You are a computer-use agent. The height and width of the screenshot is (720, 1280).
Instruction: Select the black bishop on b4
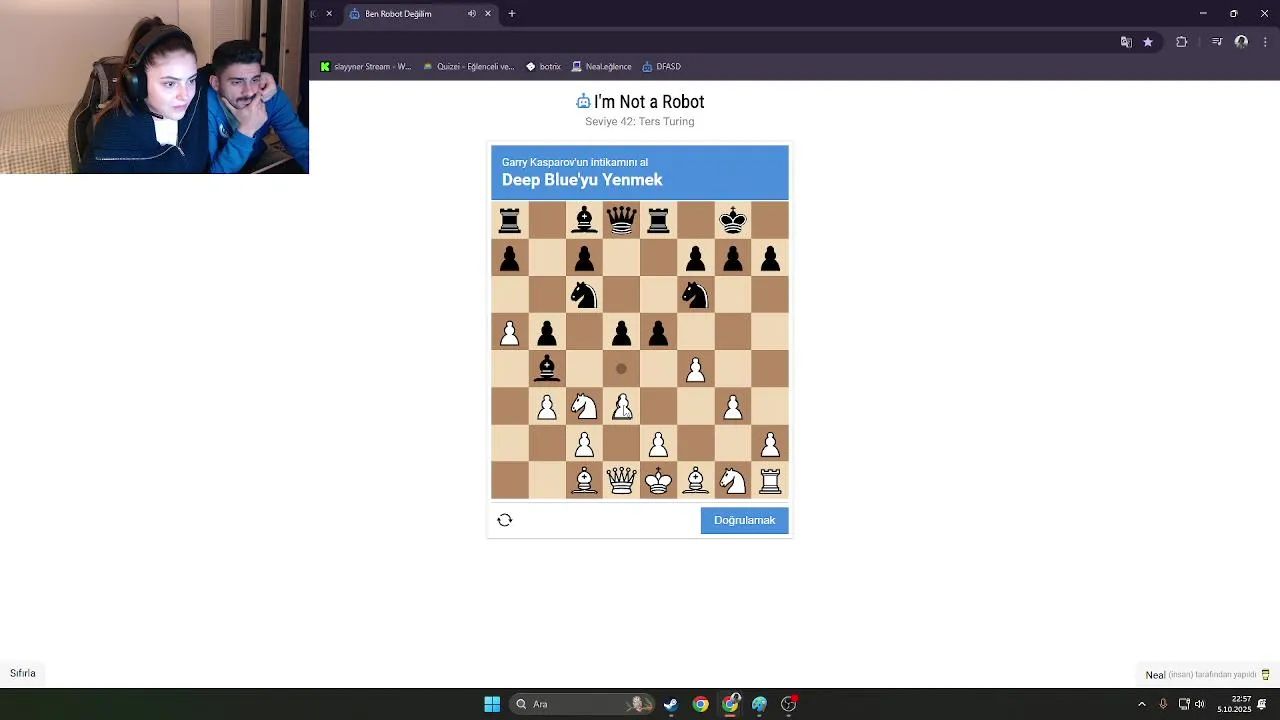tap(547, 368)
